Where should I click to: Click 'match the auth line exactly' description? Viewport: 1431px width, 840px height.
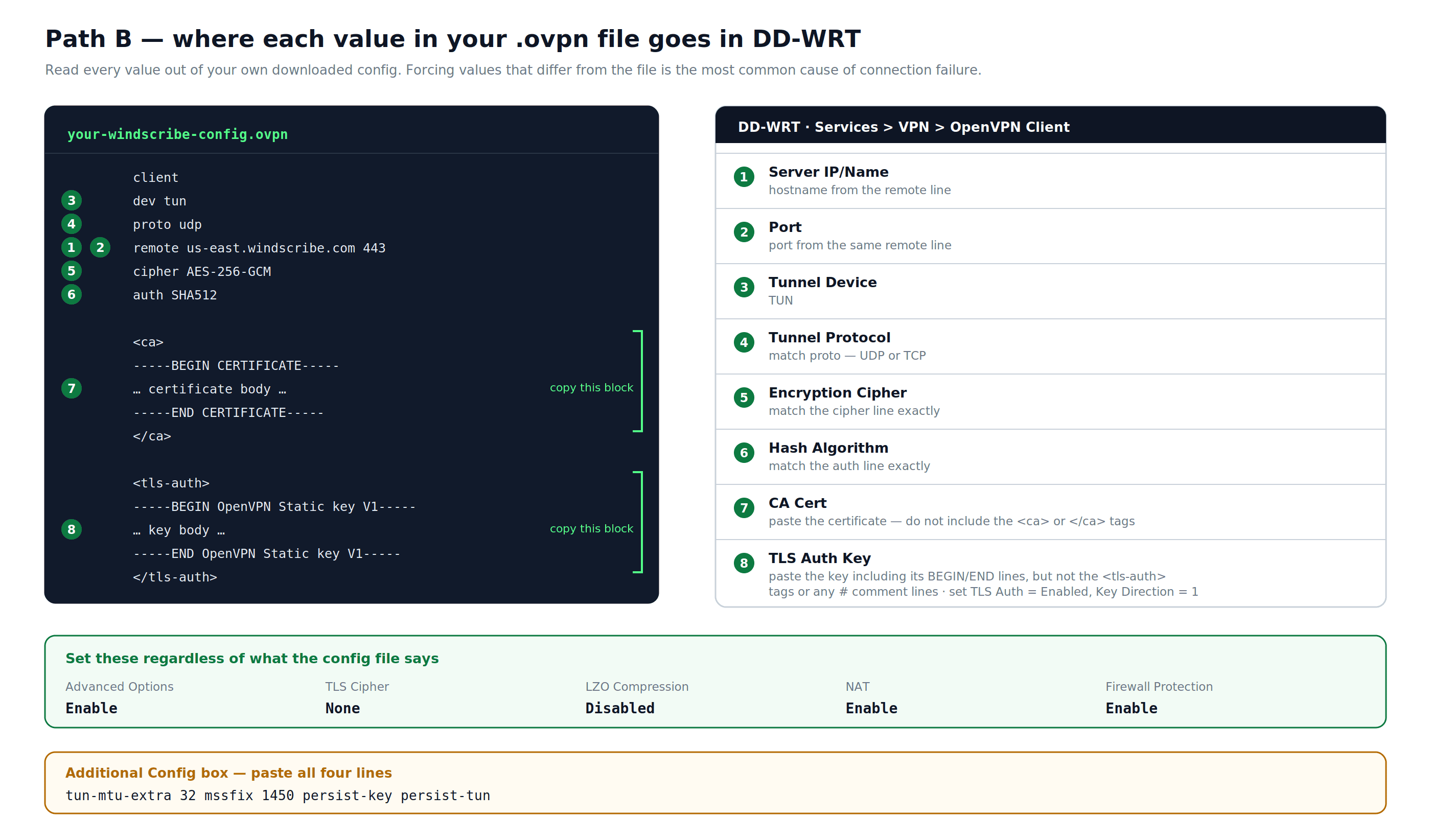[x=849, y=466]
